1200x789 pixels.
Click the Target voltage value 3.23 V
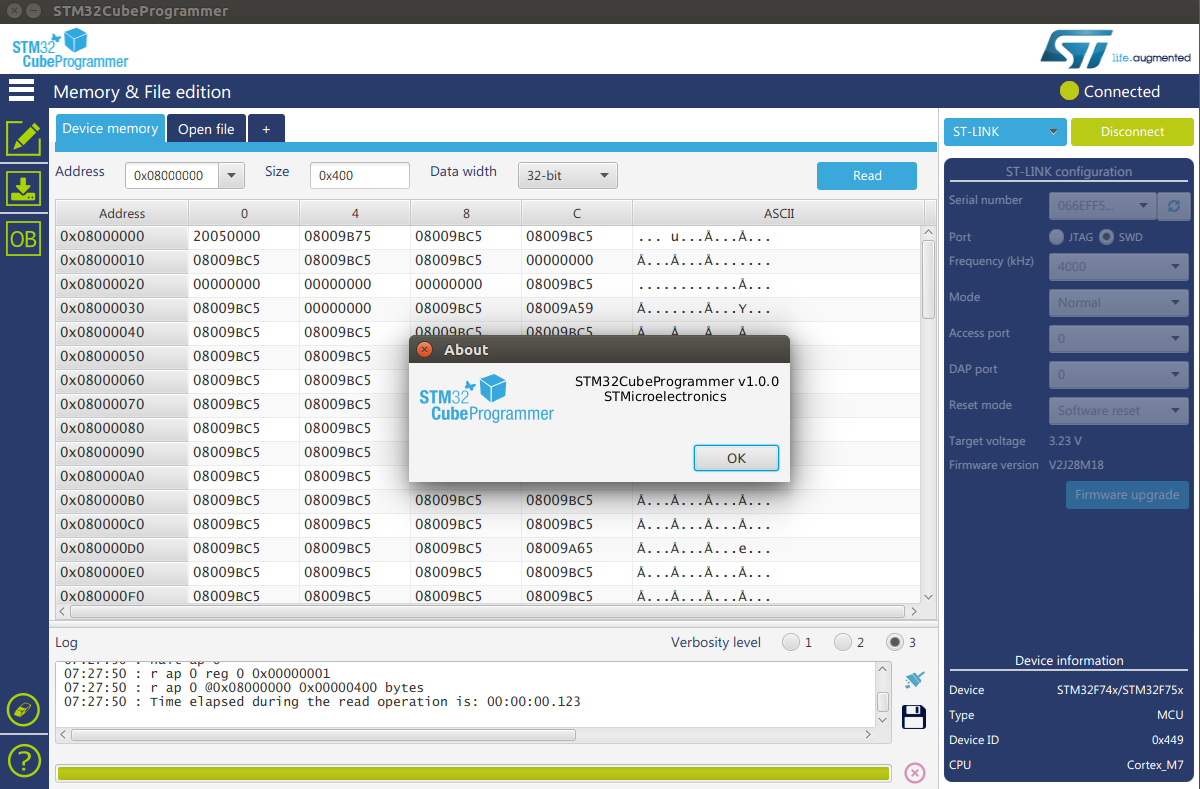[1065, 441]
